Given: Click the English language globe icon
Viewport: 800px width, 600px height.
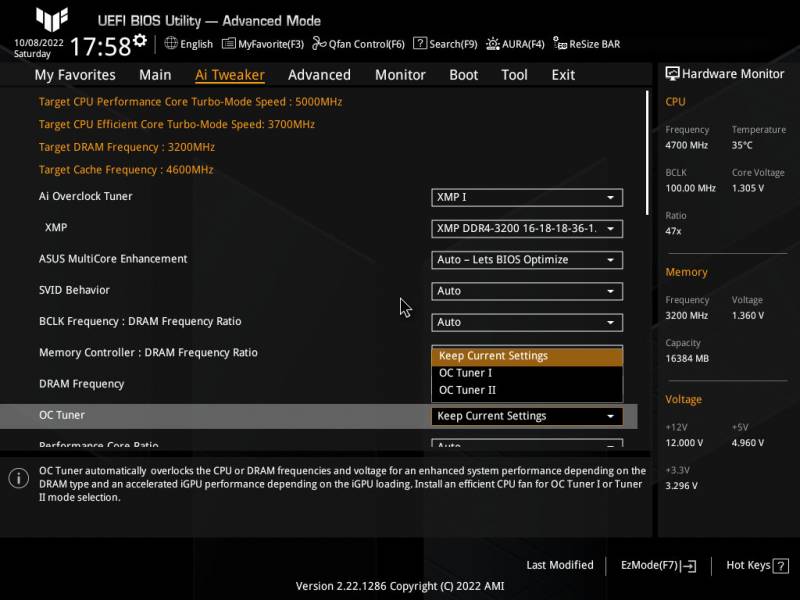Looking at the screenshot, I should (x=171, y=43).
